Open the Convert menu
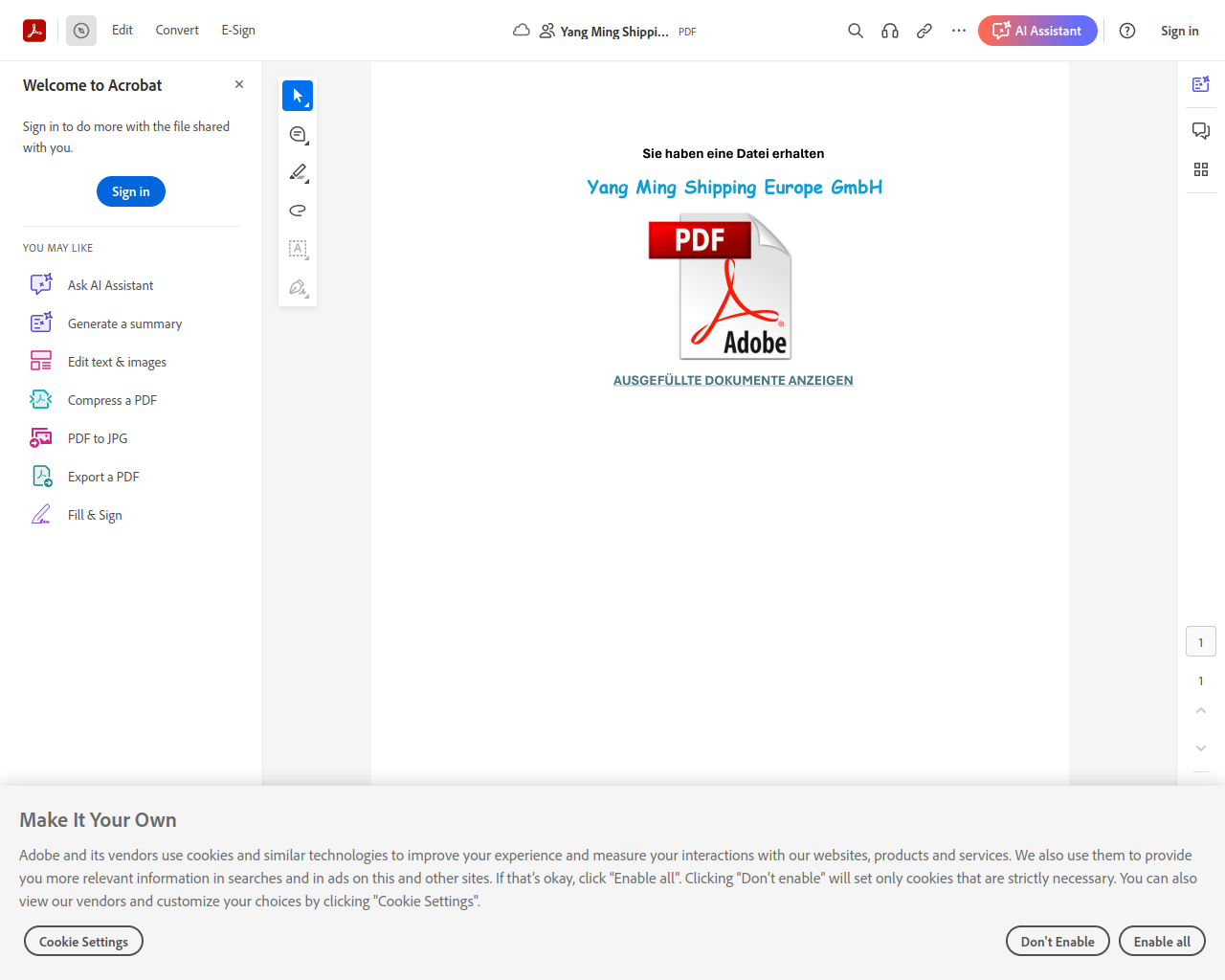1225x980 pixels. pos(177,31)
